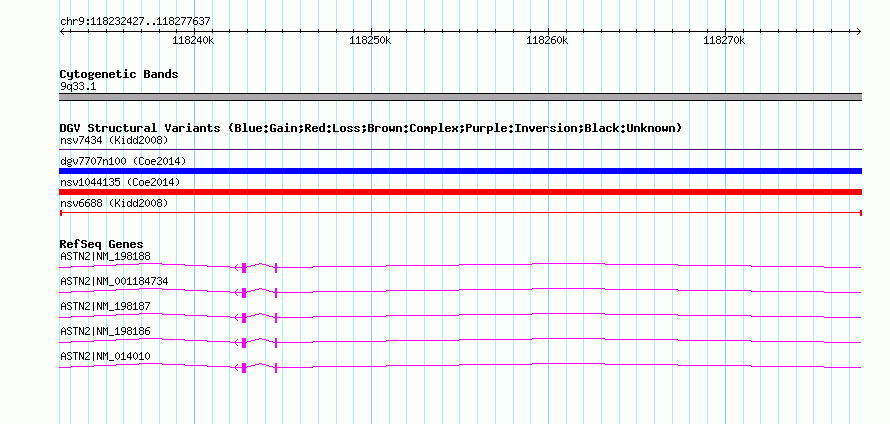Select the wide exon block of NM_198188
Screen dimensions: 890x424
[x=244, y=268]
